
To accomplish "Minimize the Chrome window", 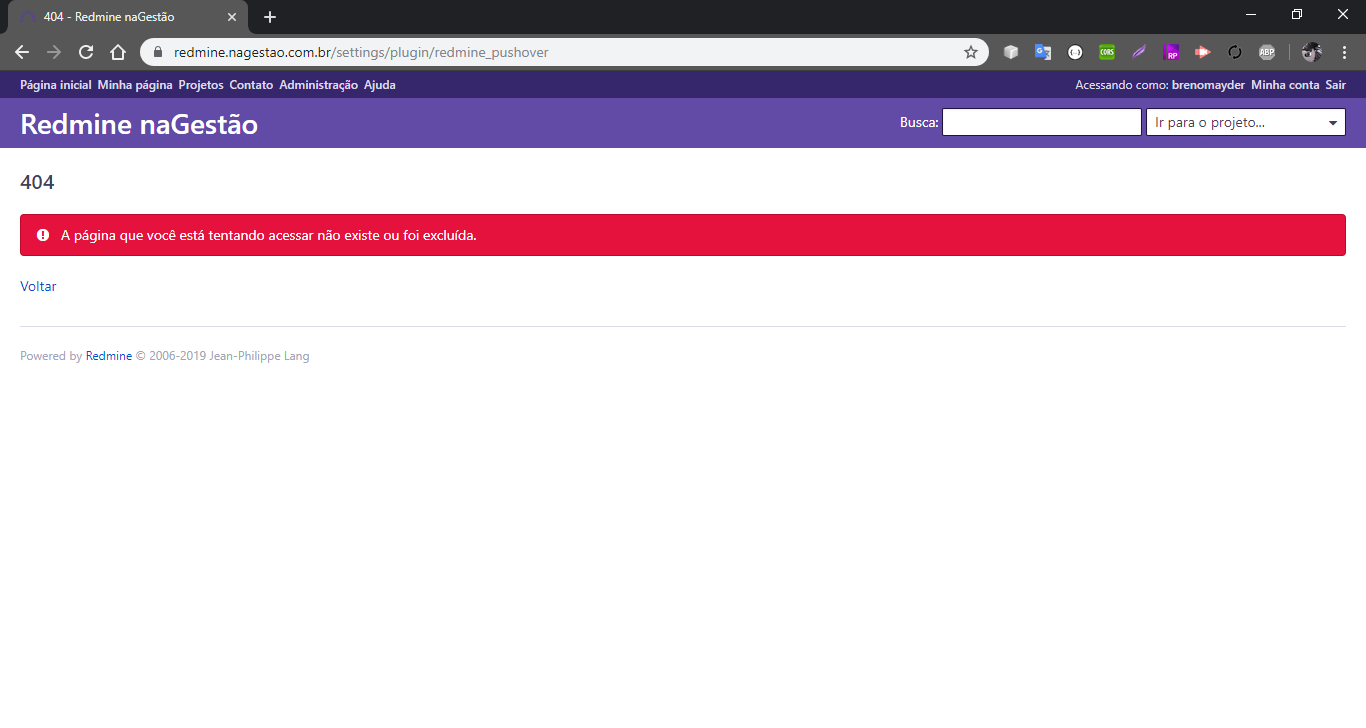I will click(x=1251, y=14).
